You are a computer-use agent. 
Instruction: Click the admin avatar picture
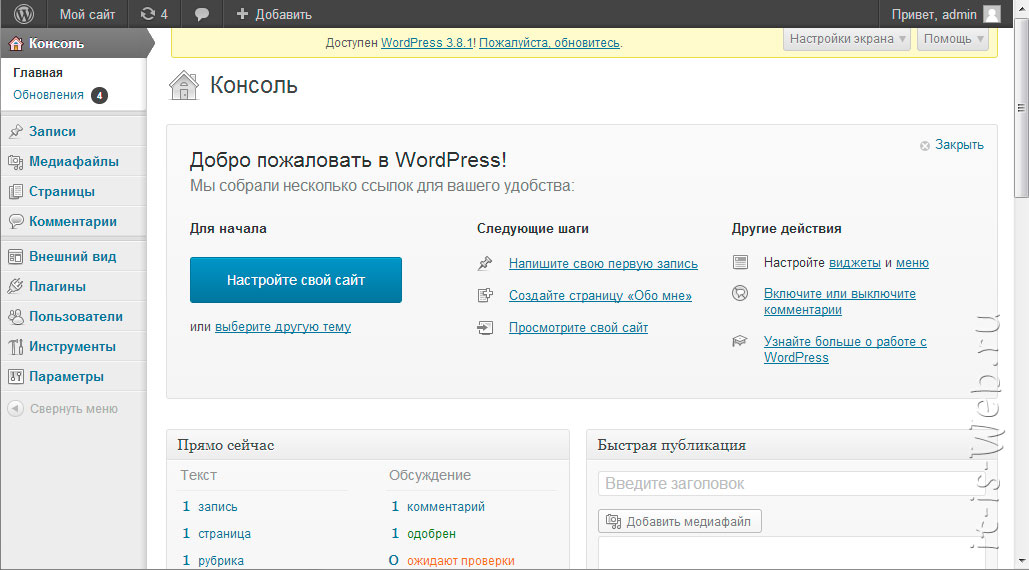[x=992, y=14]
